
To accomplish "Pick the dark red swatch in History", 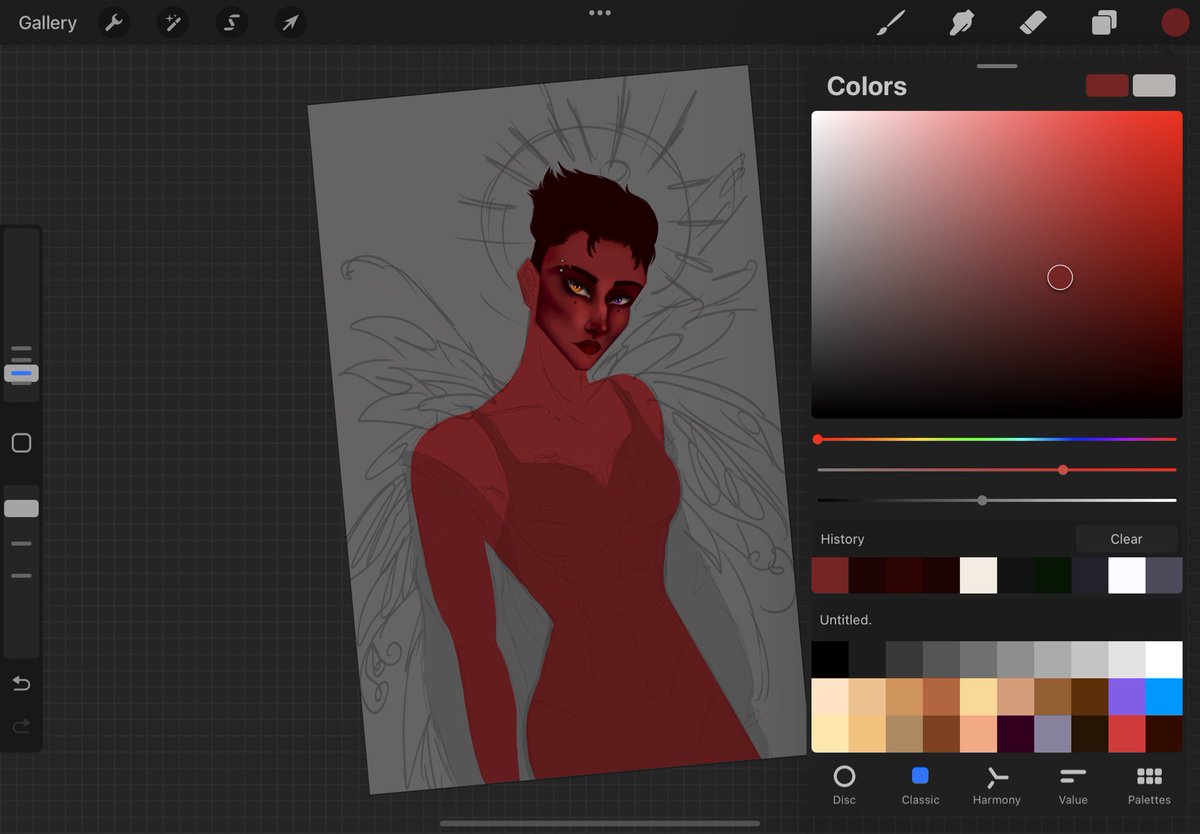I will click(x=830, y=576).
